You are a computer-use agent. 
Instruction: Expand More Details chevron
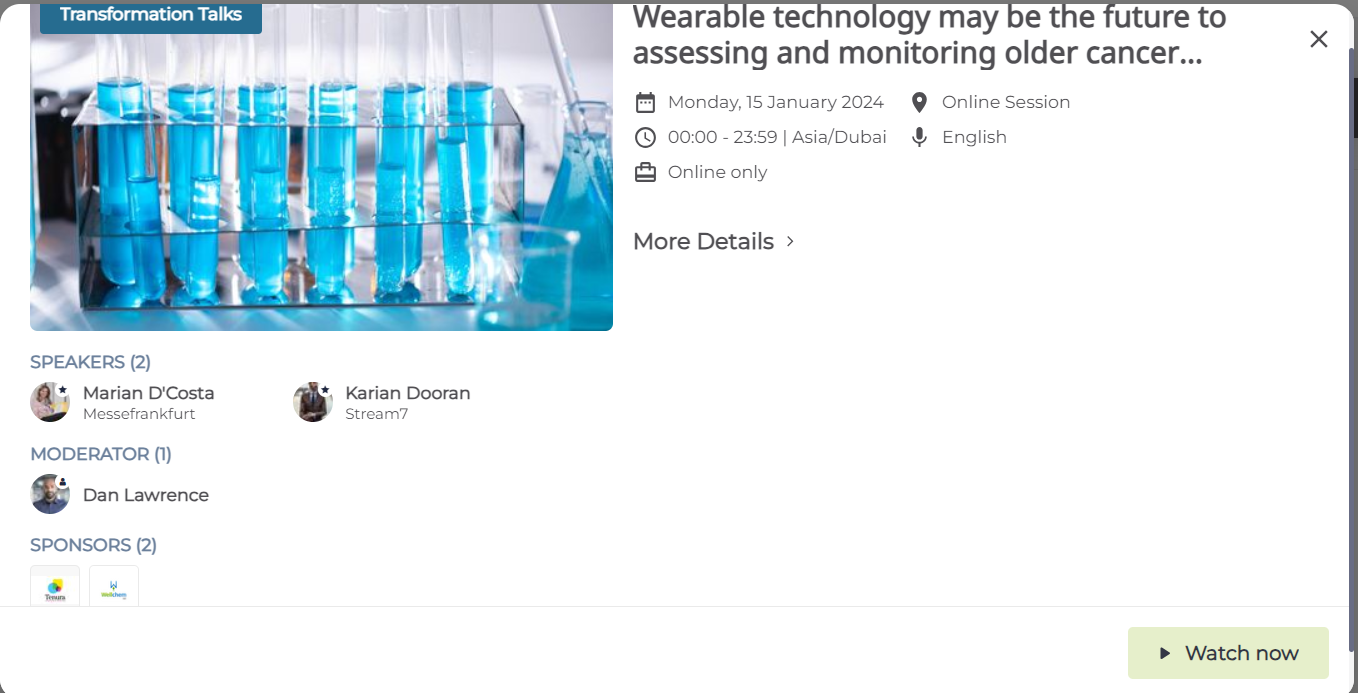(790, 242)
